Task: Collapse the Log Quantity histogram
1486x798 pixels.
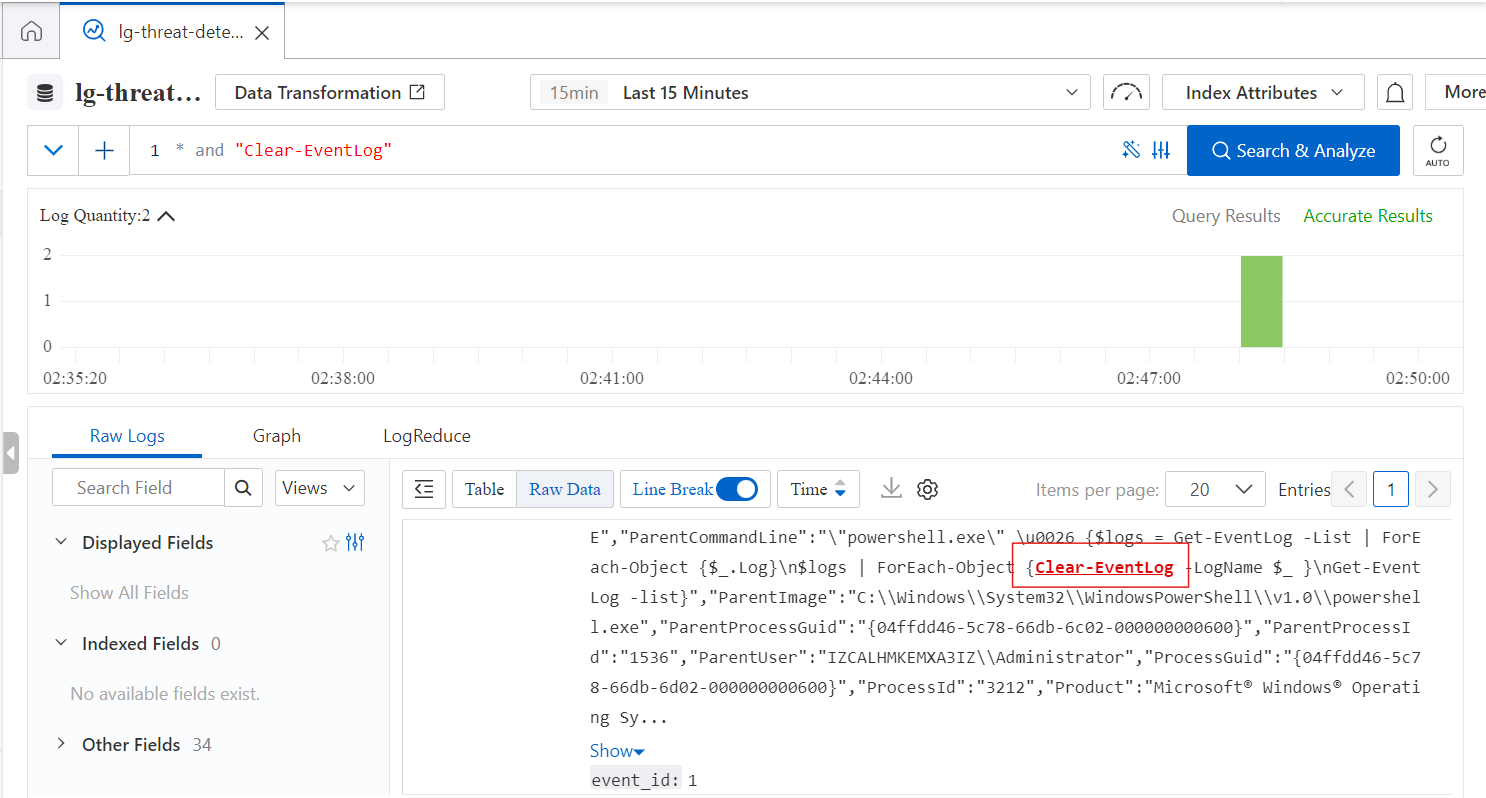Action: coord(166,216)
